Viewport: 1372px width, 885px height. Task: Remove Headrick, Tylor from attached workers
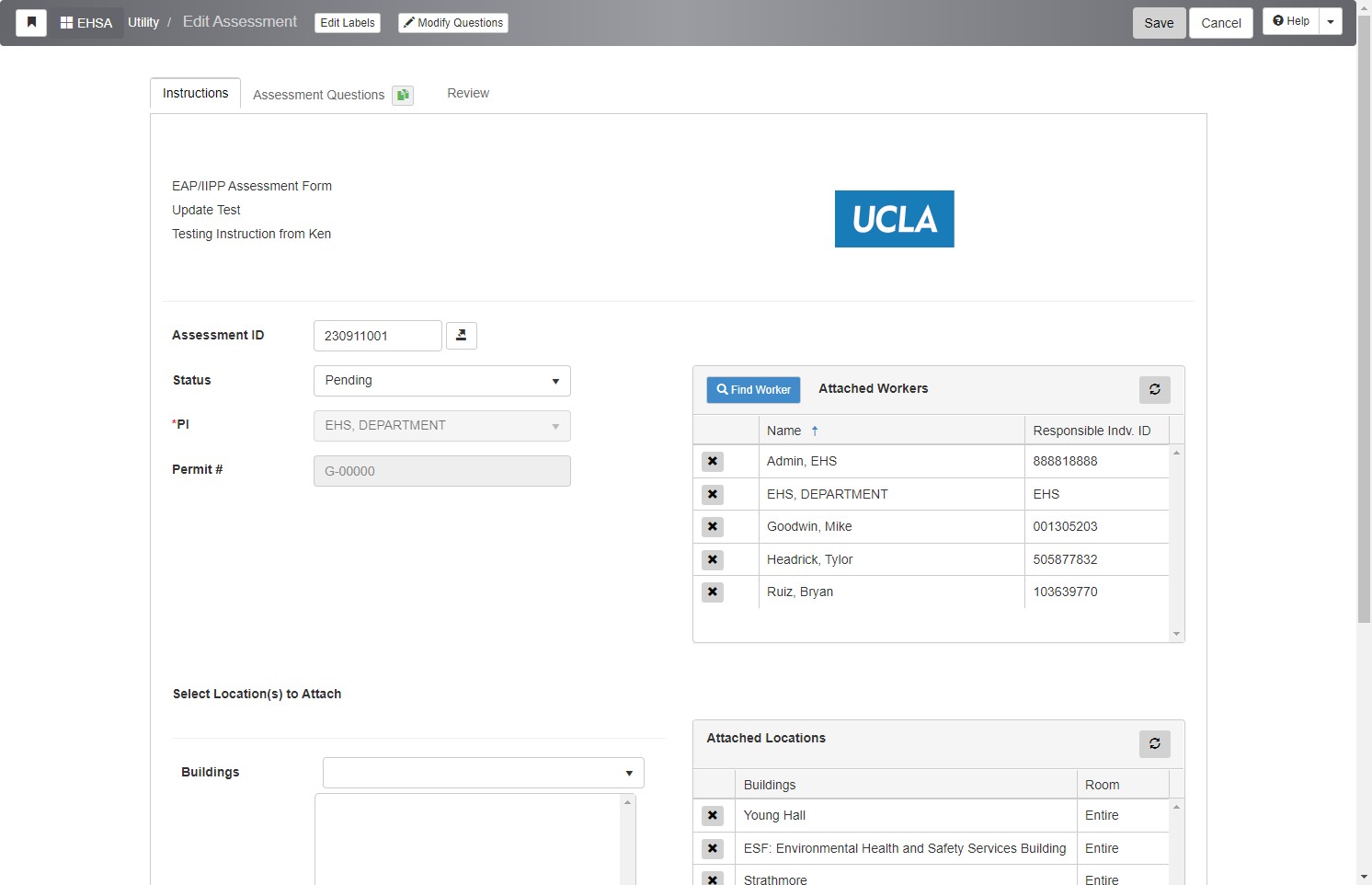(x=713, y=560)
